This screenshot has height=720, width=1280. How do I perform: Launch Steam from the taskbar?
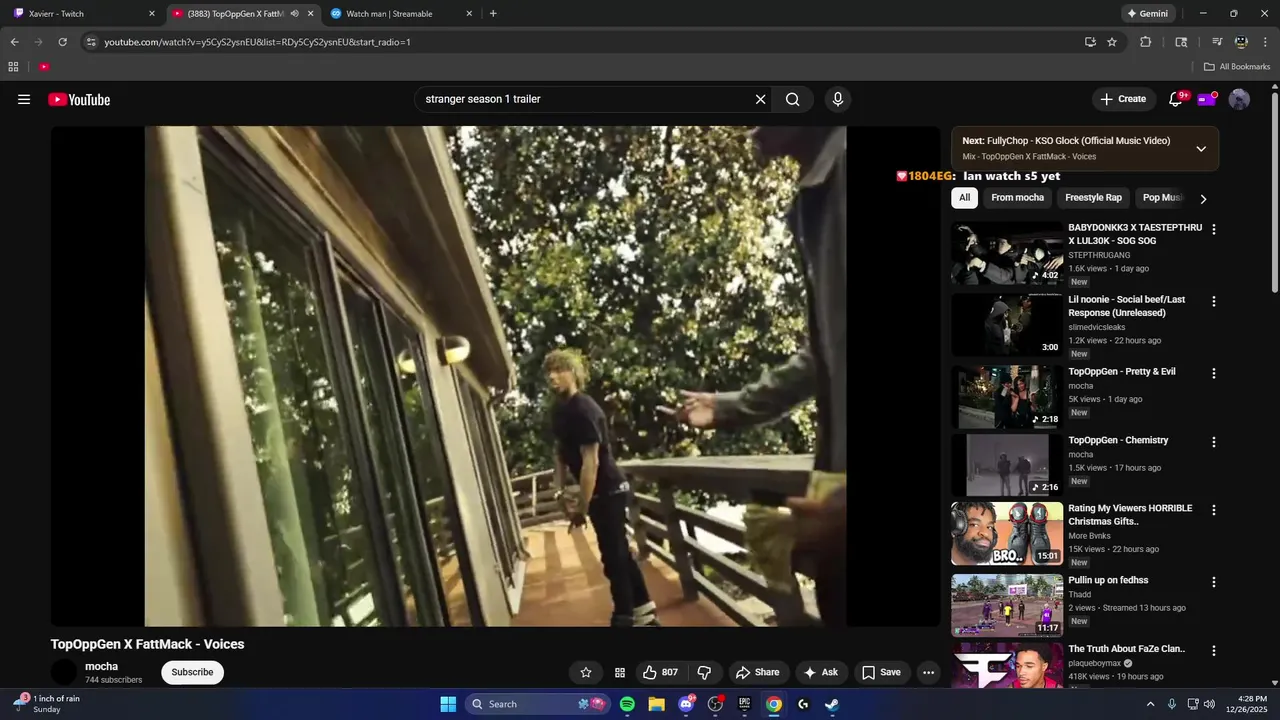pyautogui.click(x=832, y=704)
